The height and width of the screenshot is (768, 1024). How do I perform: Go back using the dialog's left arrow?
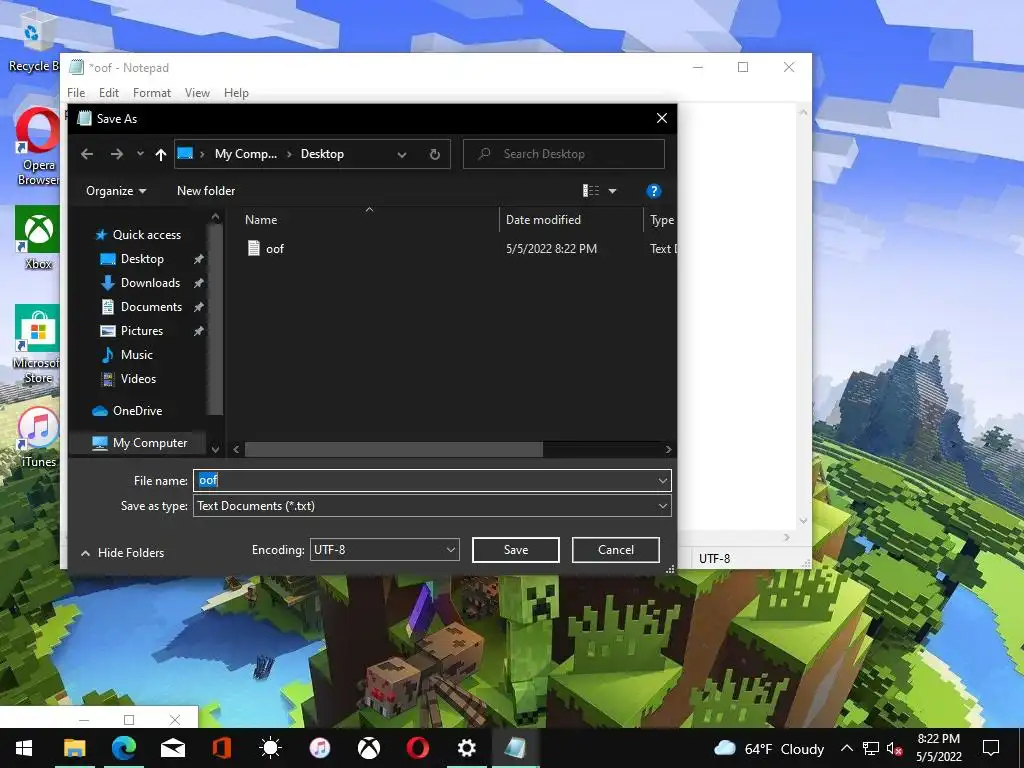pos(87,154)
